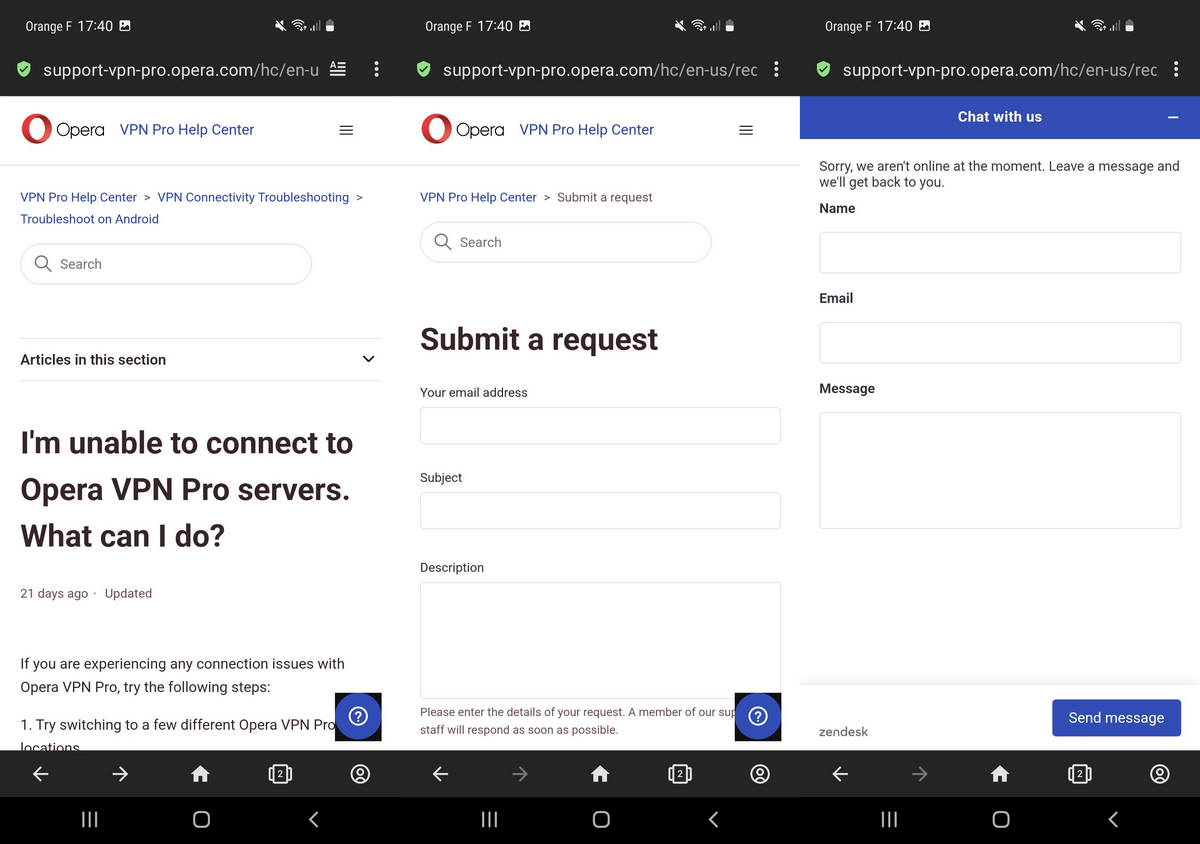
Task: Open the tab switcher on the right screen
Action: pyautogui.click(x=1080, y=774)
